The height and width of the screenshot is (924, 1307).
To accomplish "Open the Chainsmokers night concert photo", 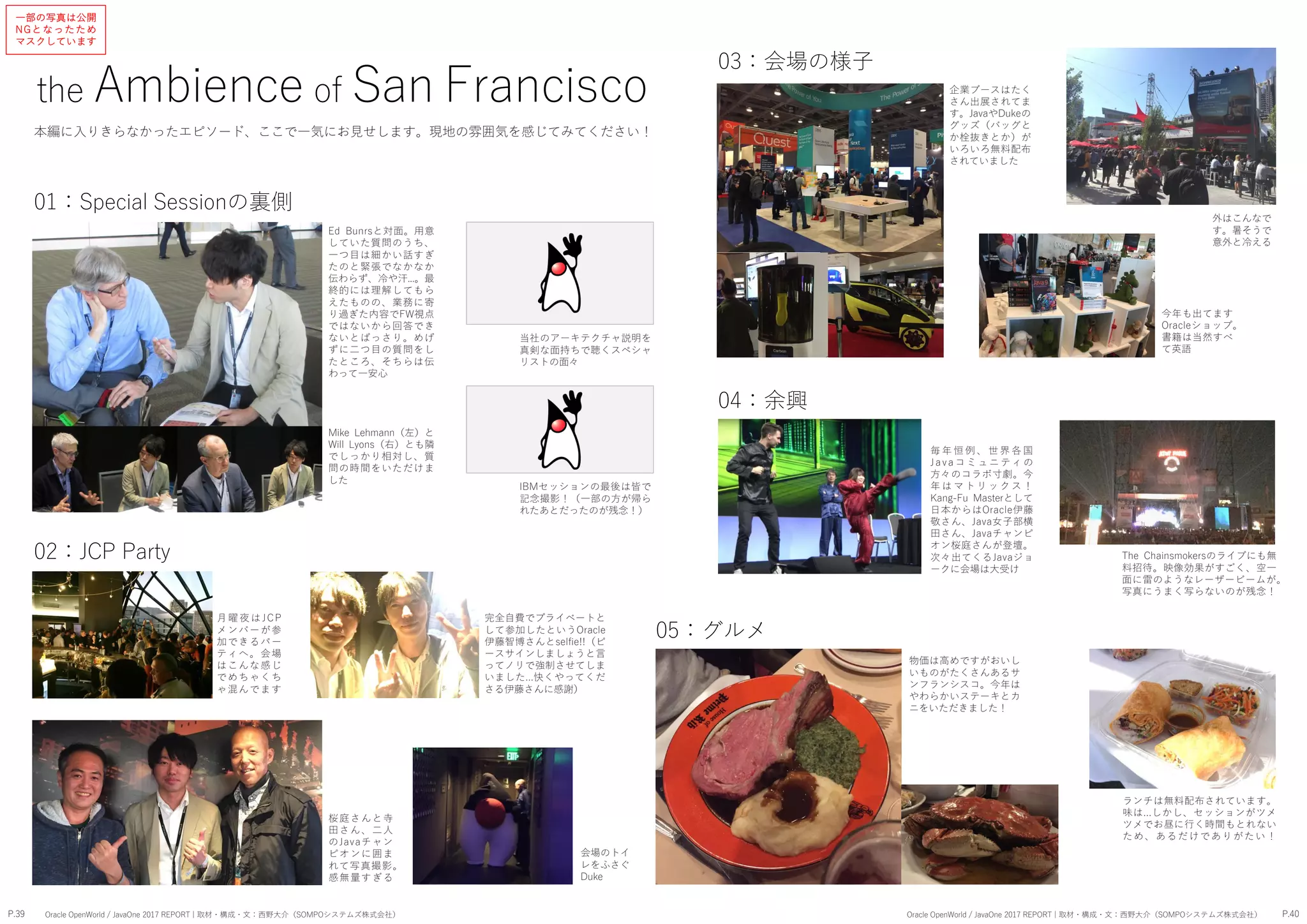I will (1167, 482).
